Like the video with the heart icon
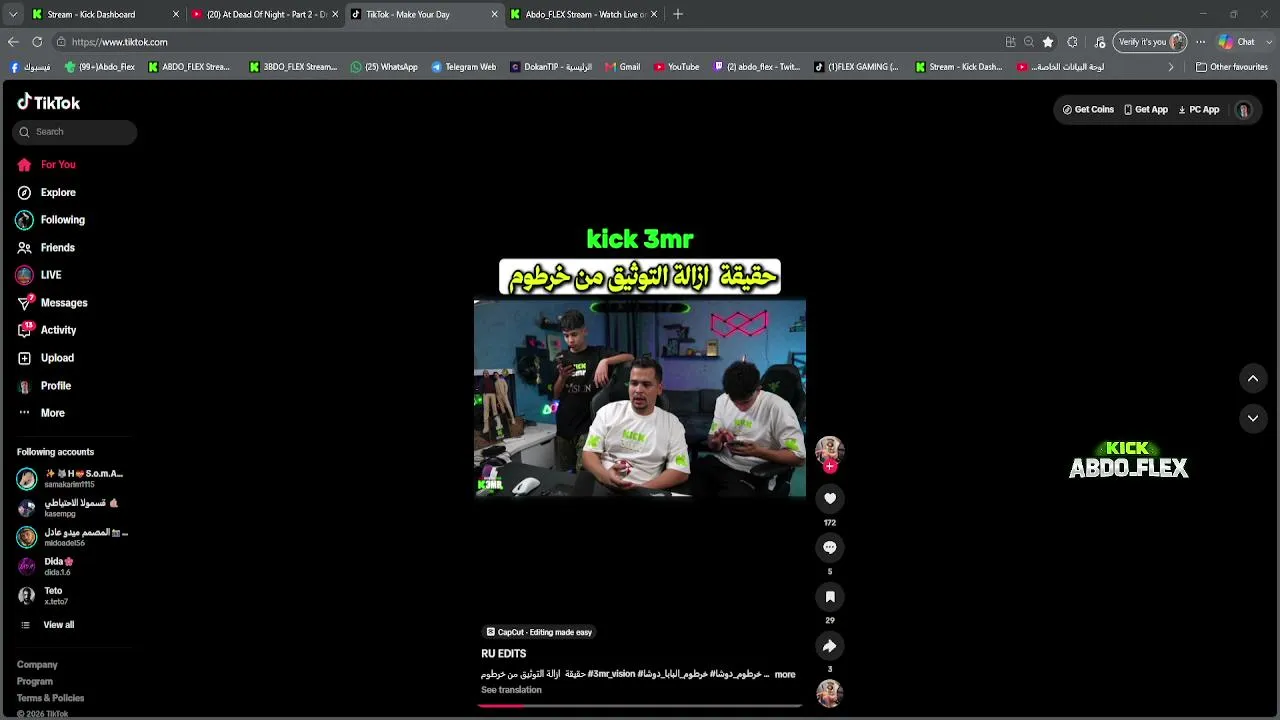 tap(829, 498)
